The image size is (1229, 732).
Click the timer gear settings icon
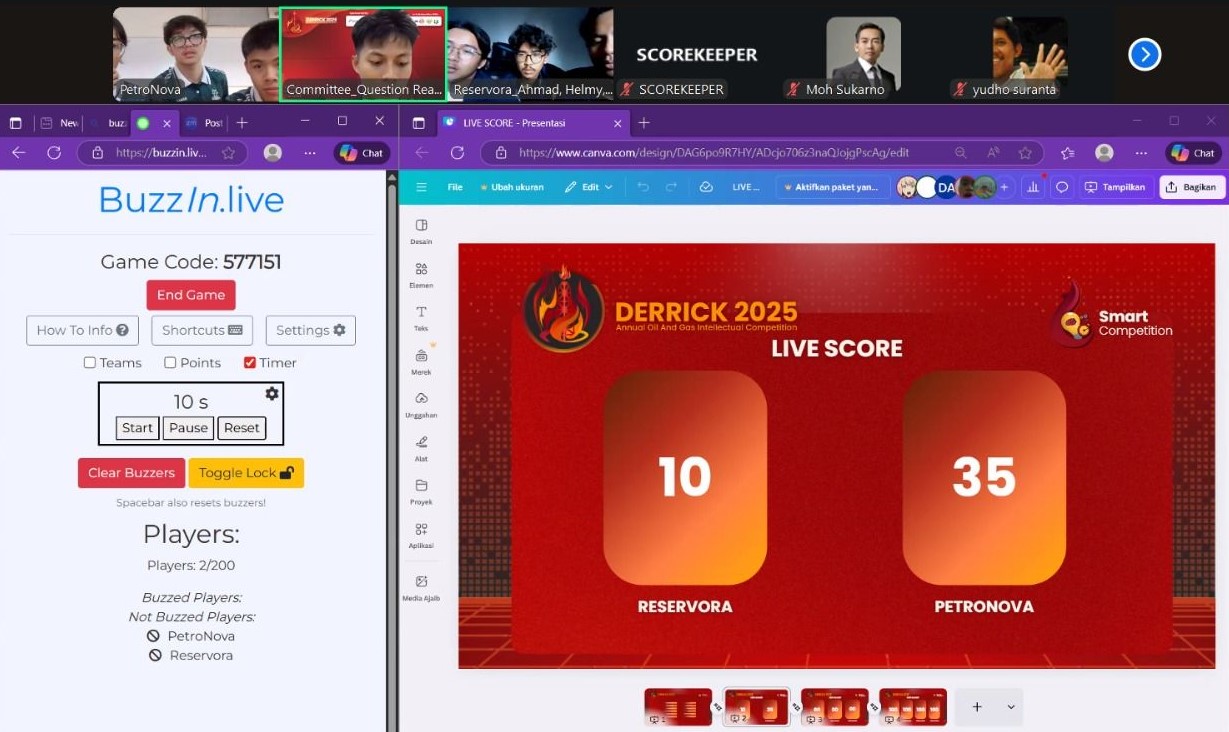[x=272, y=394]
